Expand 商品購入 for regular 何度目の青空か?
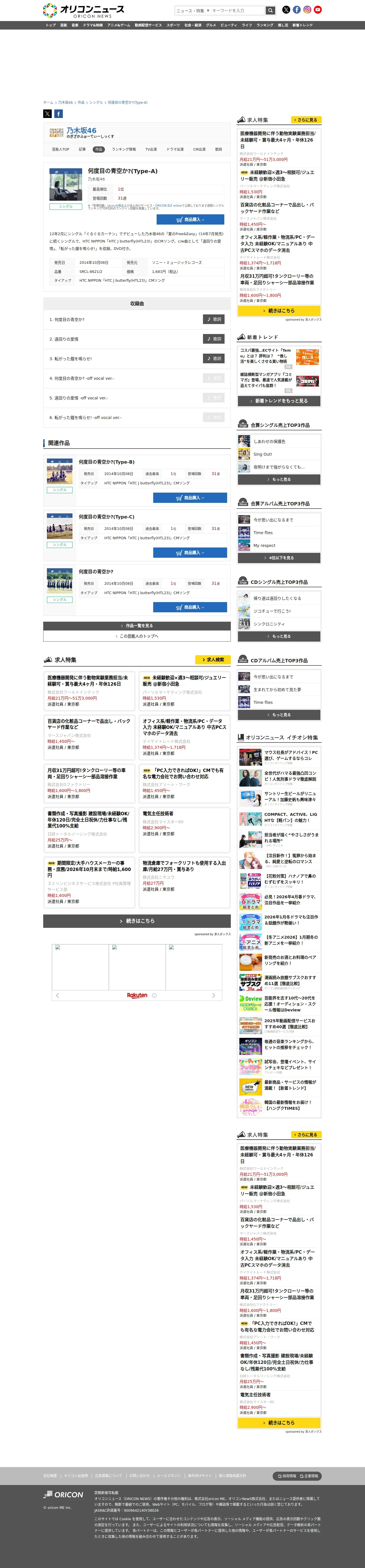Image resolution: width=365 pixels, height=1568 pixels. [190, 607]
